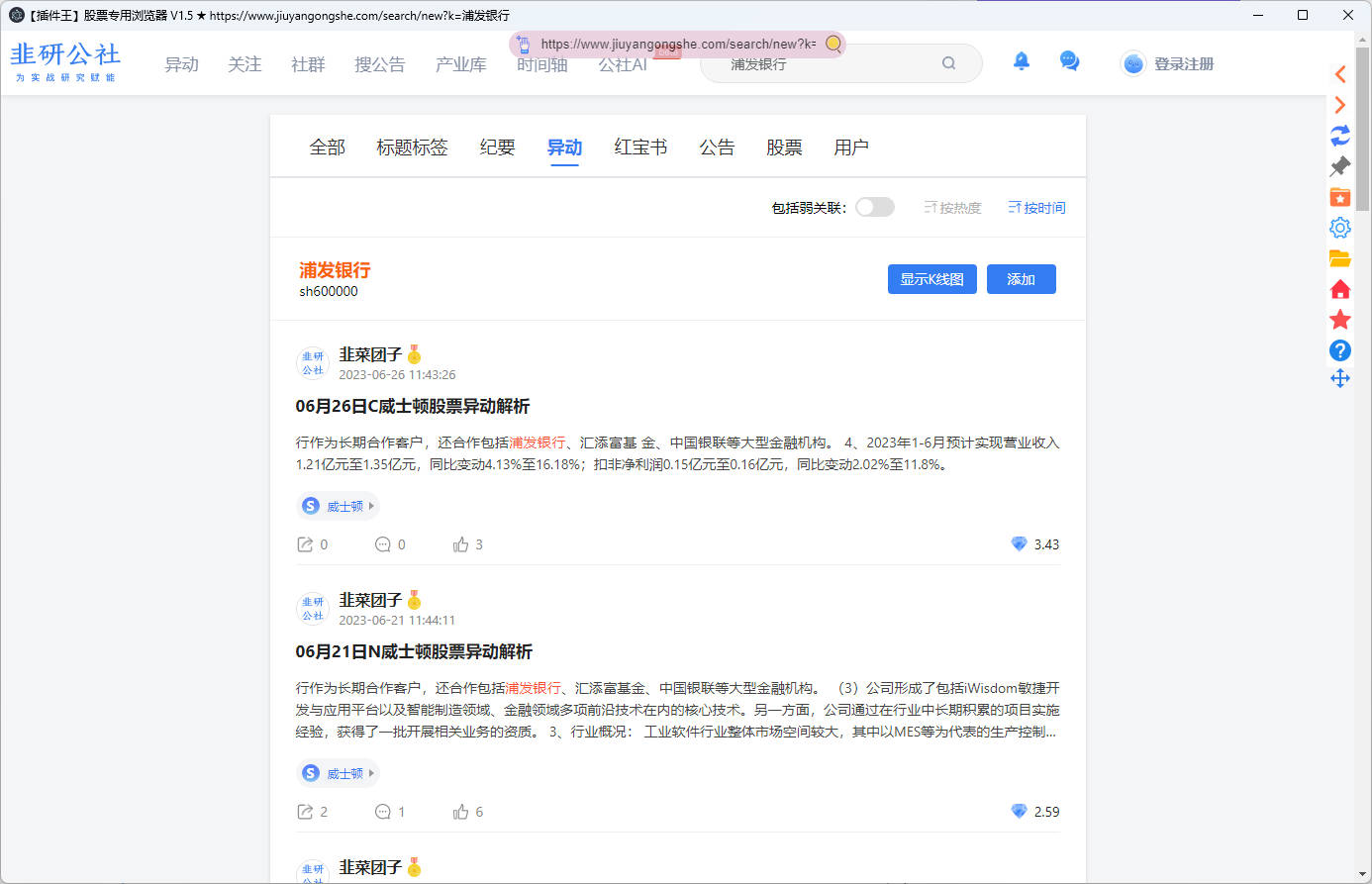
Task: Open 浦发银行 stock name link
Action: [336, 270]
